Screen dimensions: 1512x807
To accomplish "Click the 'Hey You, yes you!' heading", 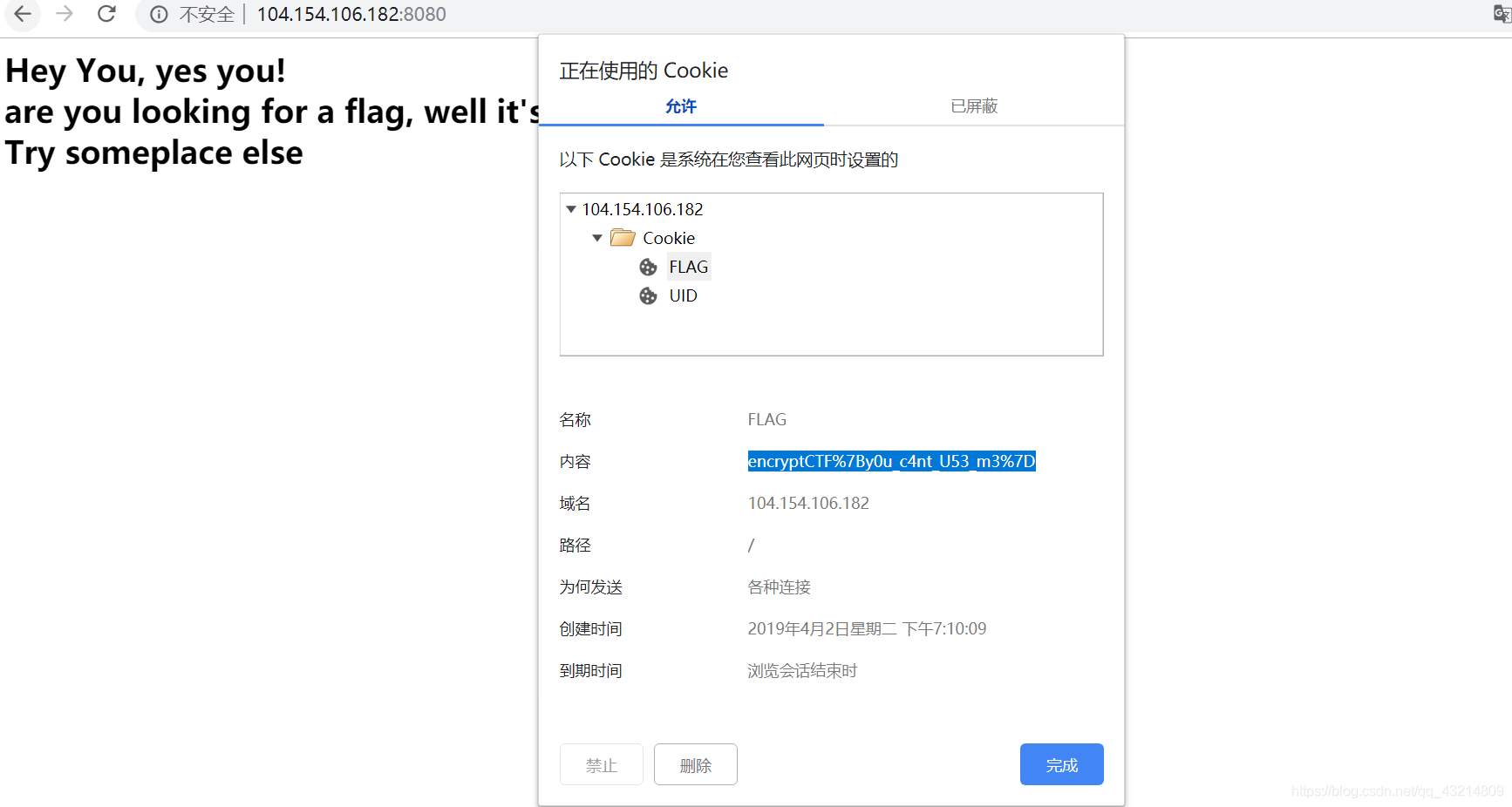I will pyautogui.click(x=146, y=71).
